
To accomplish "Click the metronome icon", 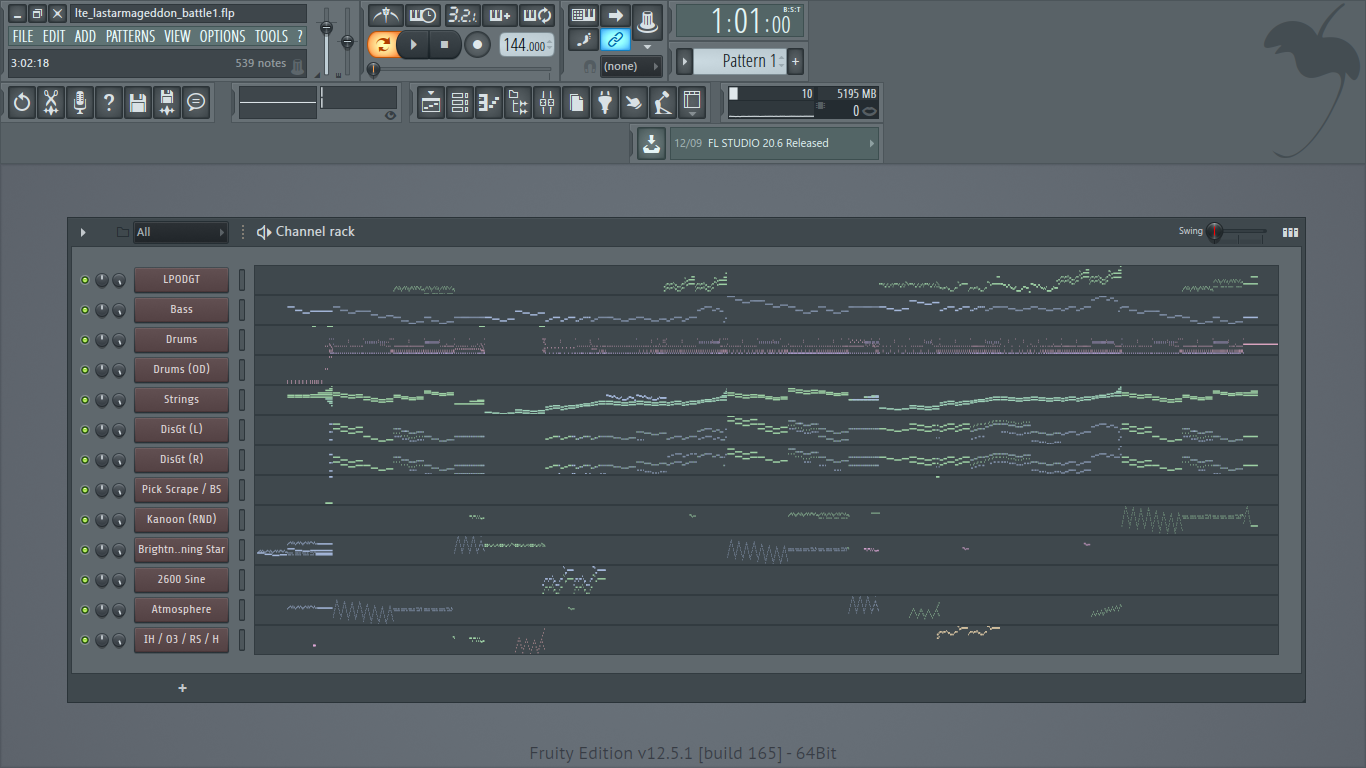I will pos(385,15).
